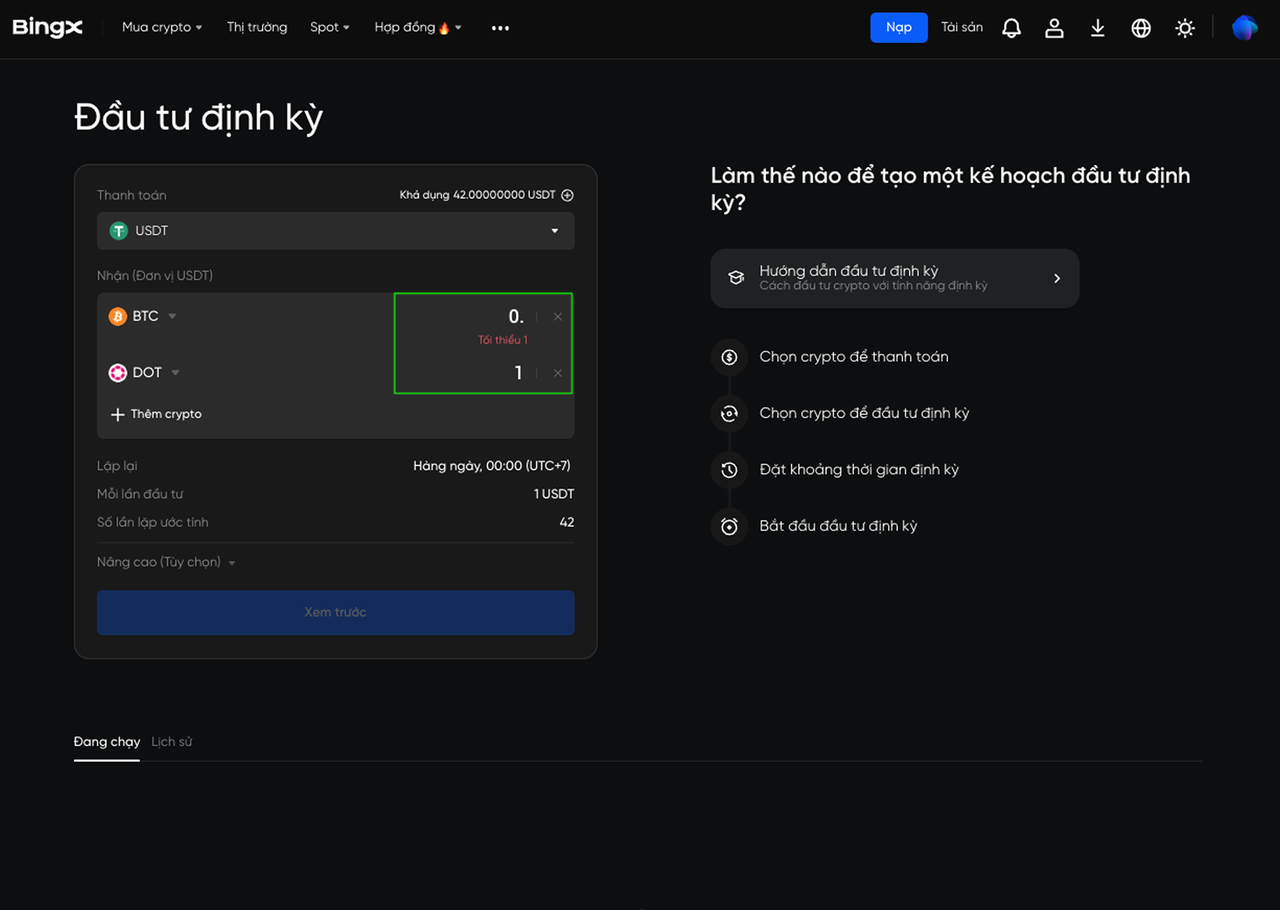The image size is (1280, 910).
Task: Open the language globe icon
Action: point(1141,28)
